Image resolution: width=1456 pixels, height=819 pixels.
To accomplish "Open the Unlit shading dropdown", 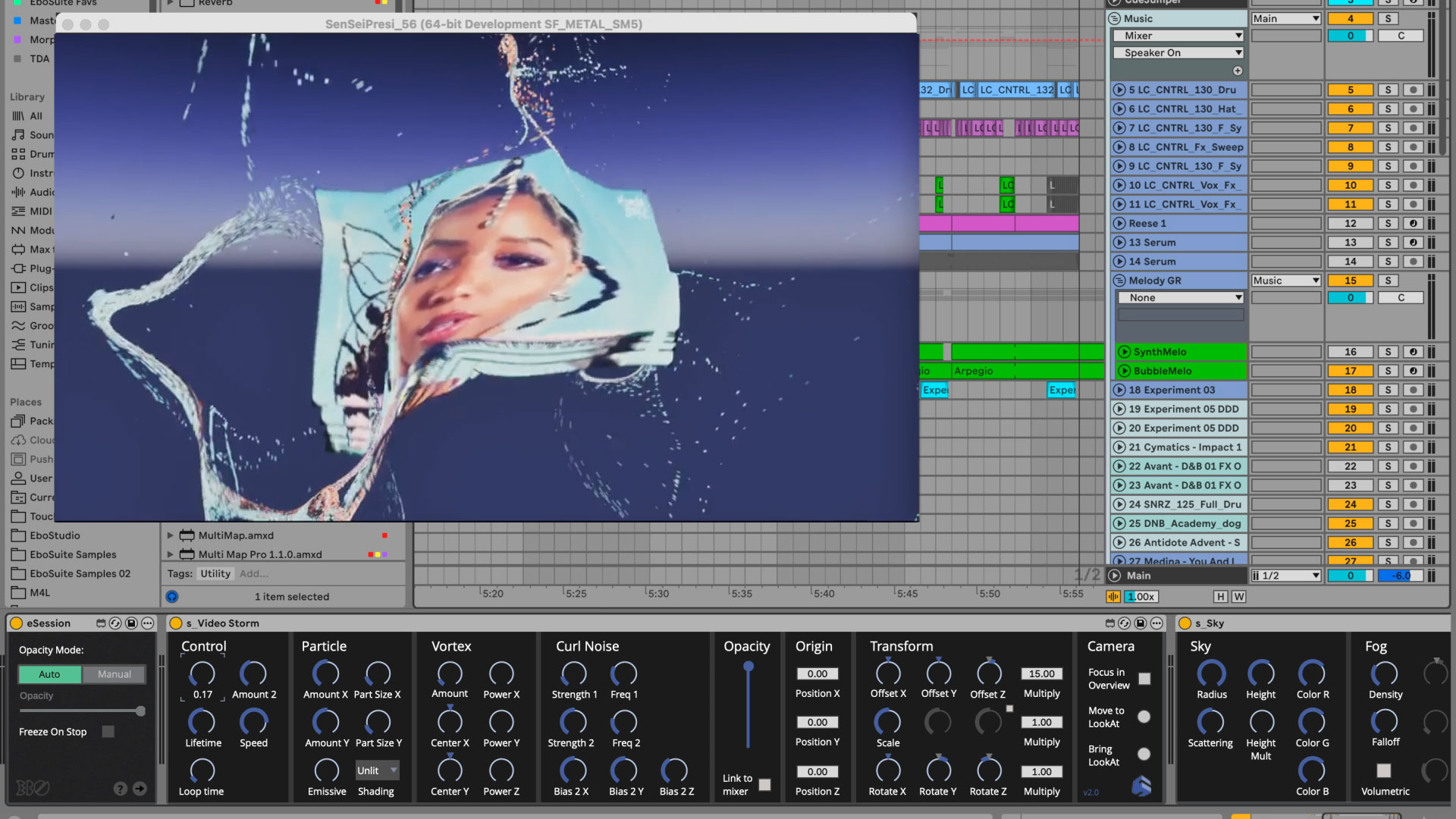I will (377, 770).
